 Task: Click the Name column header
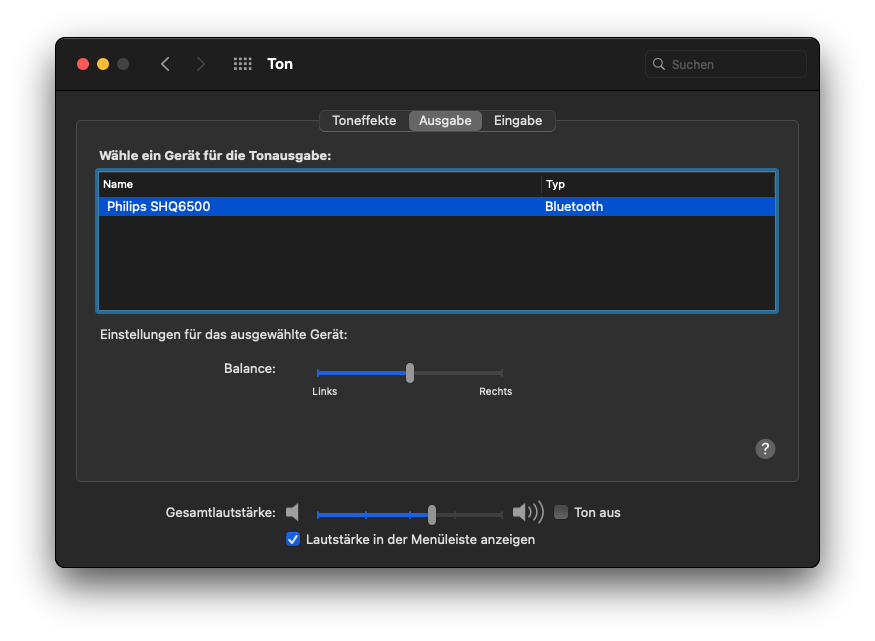pyautogui.click(x=320, y=184)
